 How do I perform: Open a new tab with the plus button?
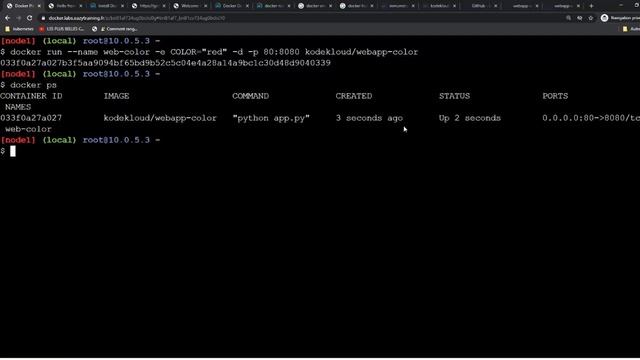[591, 6]
